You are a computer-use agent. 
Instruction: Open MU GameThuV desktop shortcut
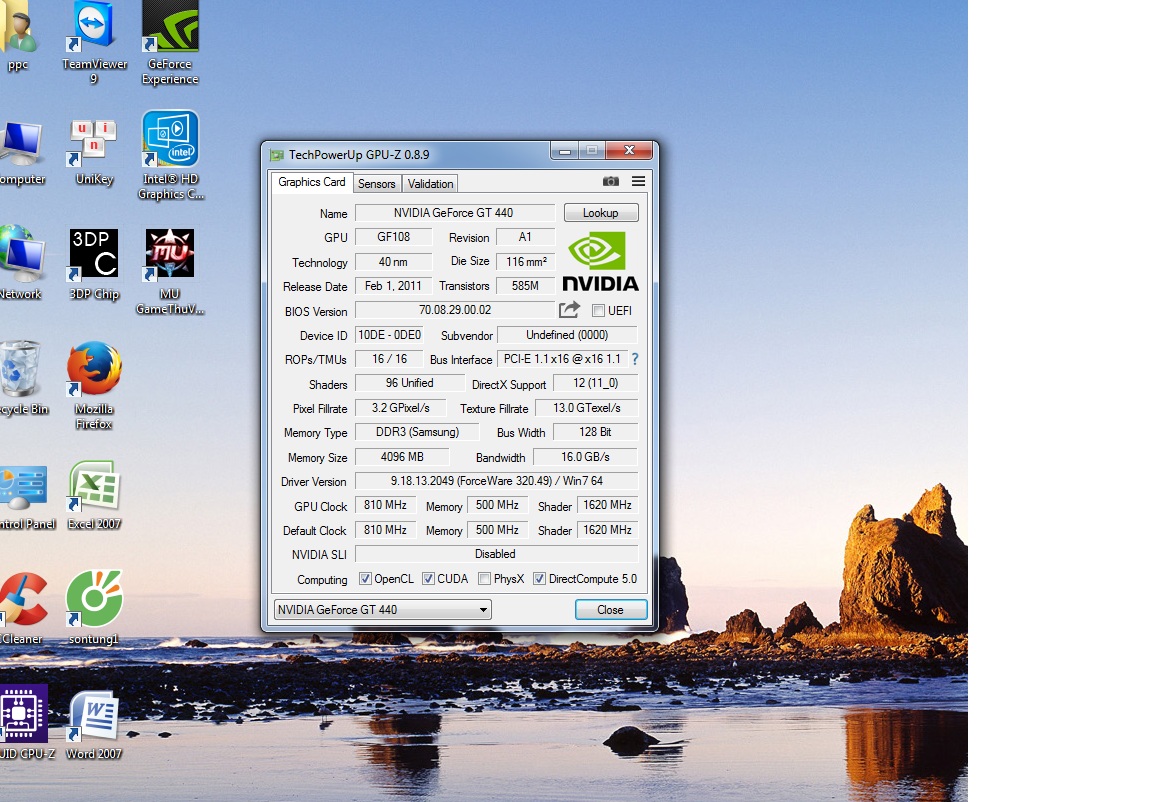(170, 272)
